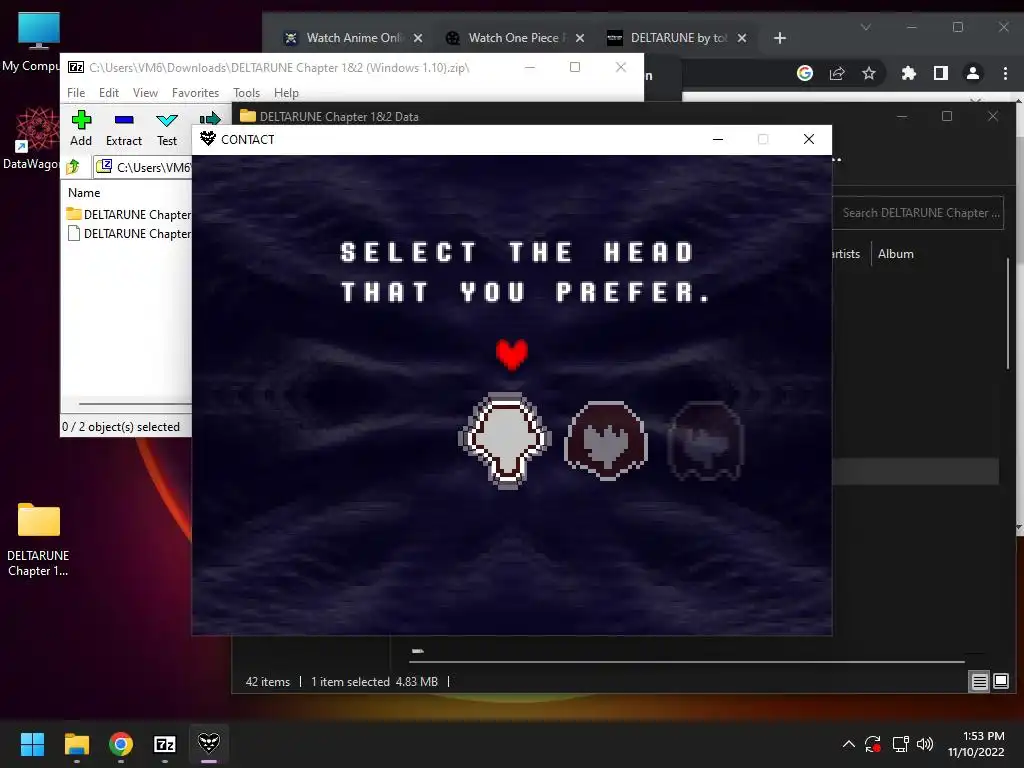Toggle Chrome side panel icon
The height and width of the screenshot is (768, 1024).
[x=940, y=73]
